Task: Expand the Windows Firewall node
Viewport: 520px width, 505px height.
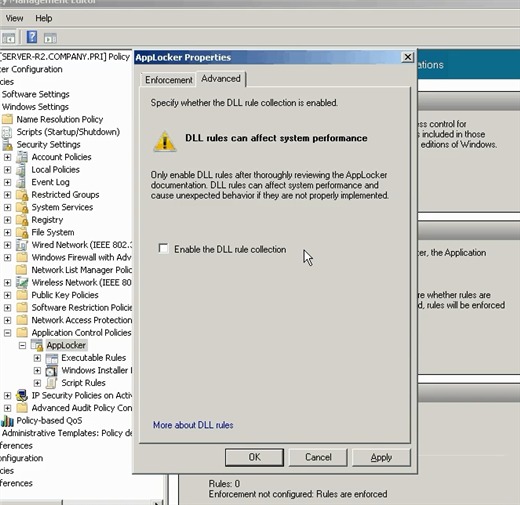Action: 7,258
